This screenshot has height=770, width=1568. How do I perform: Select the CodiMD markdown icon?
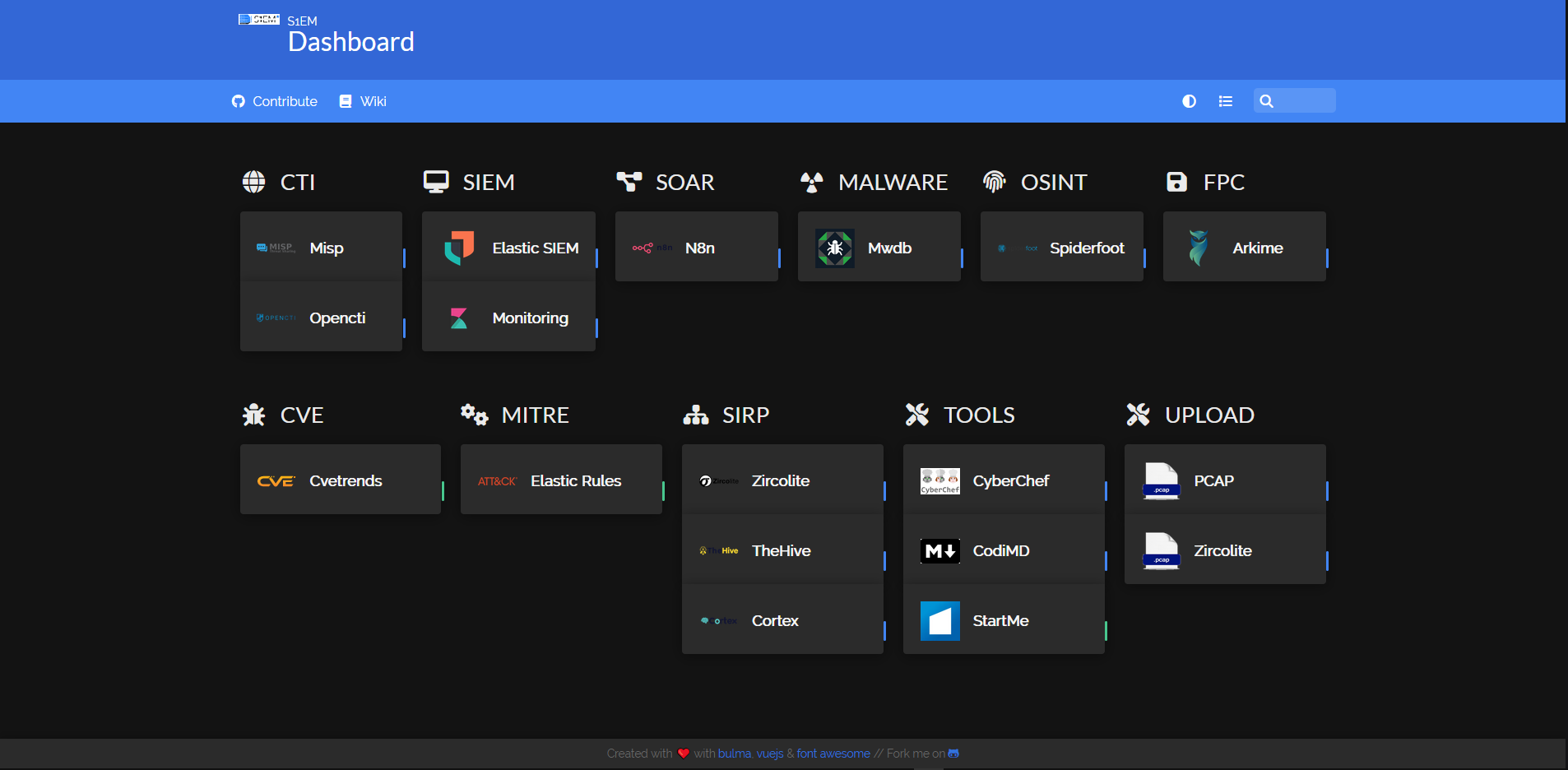click(x=940, y=550)
